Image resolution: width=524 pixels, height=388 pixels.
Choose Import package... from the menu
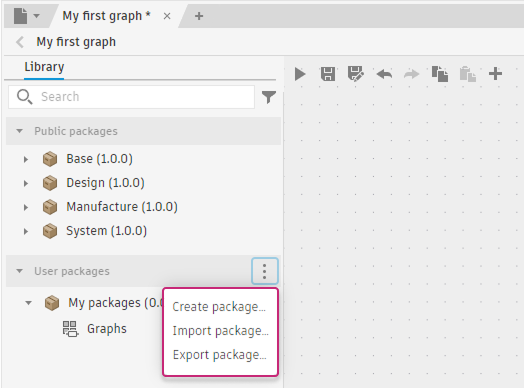(220, 331)
